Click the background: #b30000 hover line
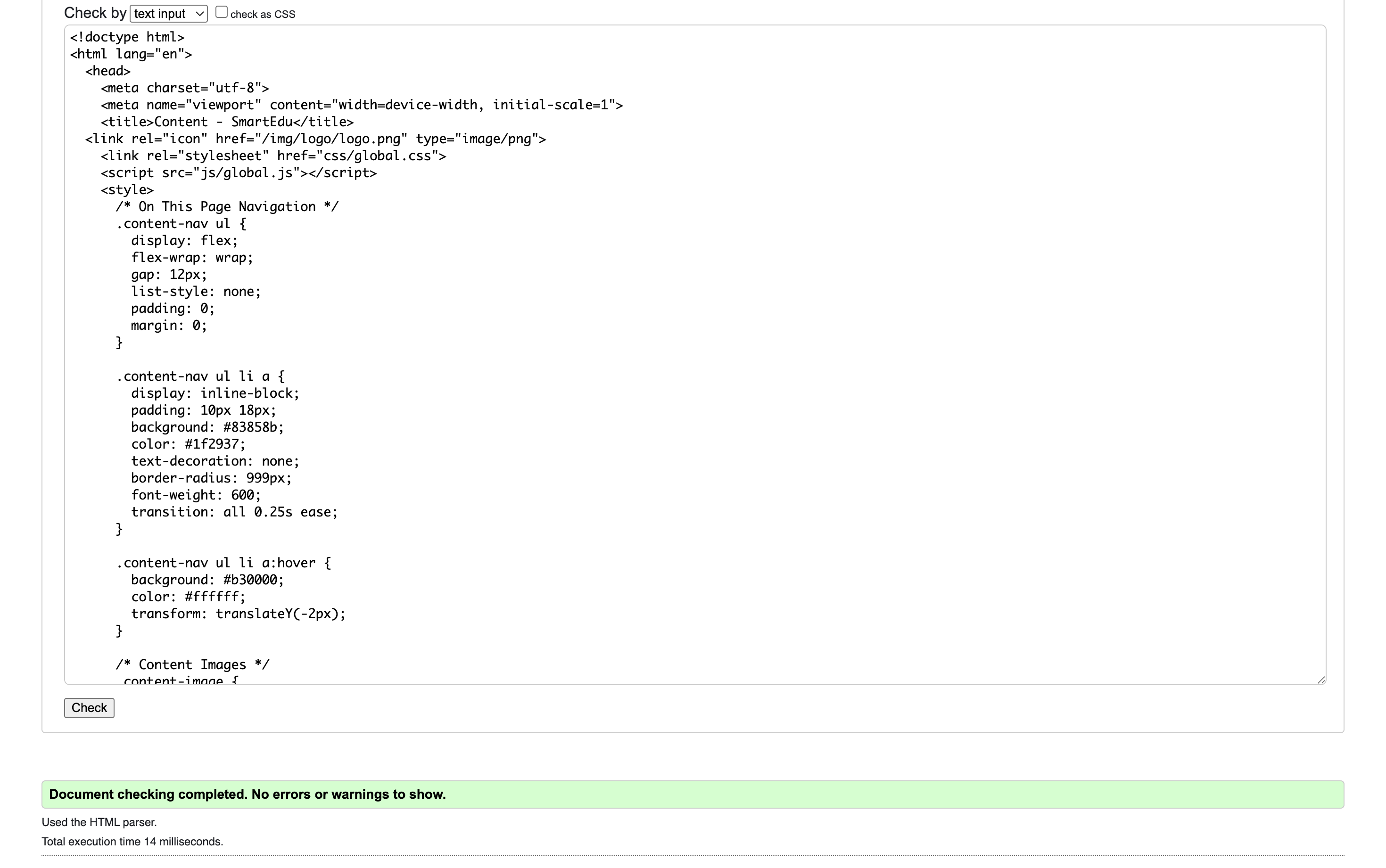The height and width of the screenshot is (868, 1386). click(207, 580)
